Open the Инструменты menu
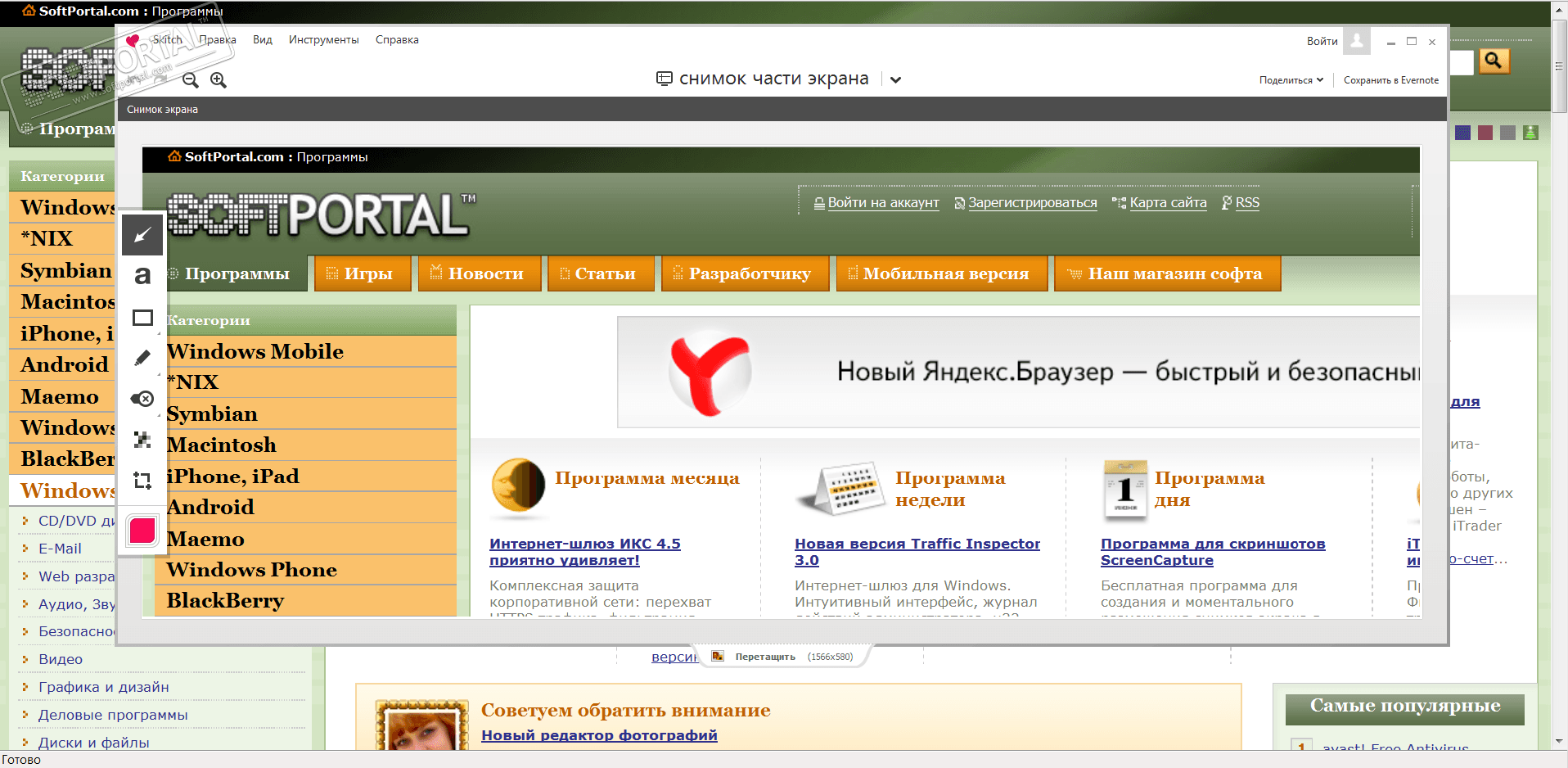Viewport: 1568px width, 768px height. pos(324,39)
